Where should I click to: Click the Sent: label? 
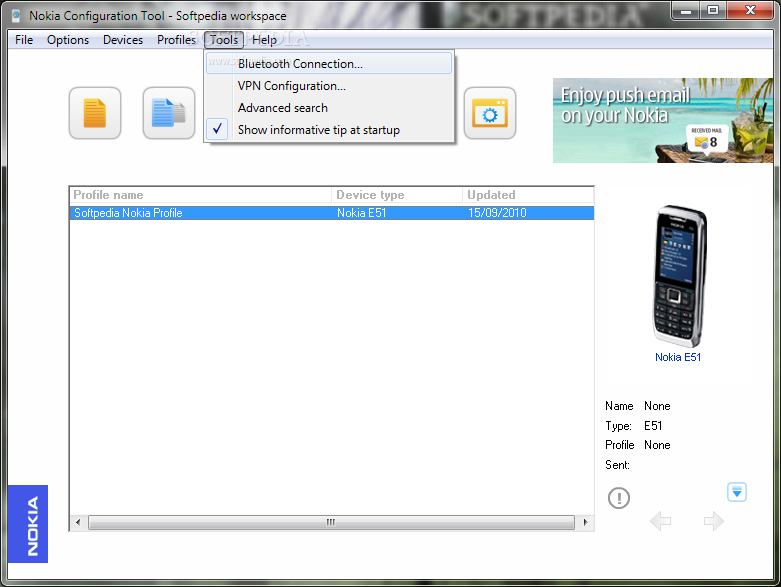(x=618, y=465)
